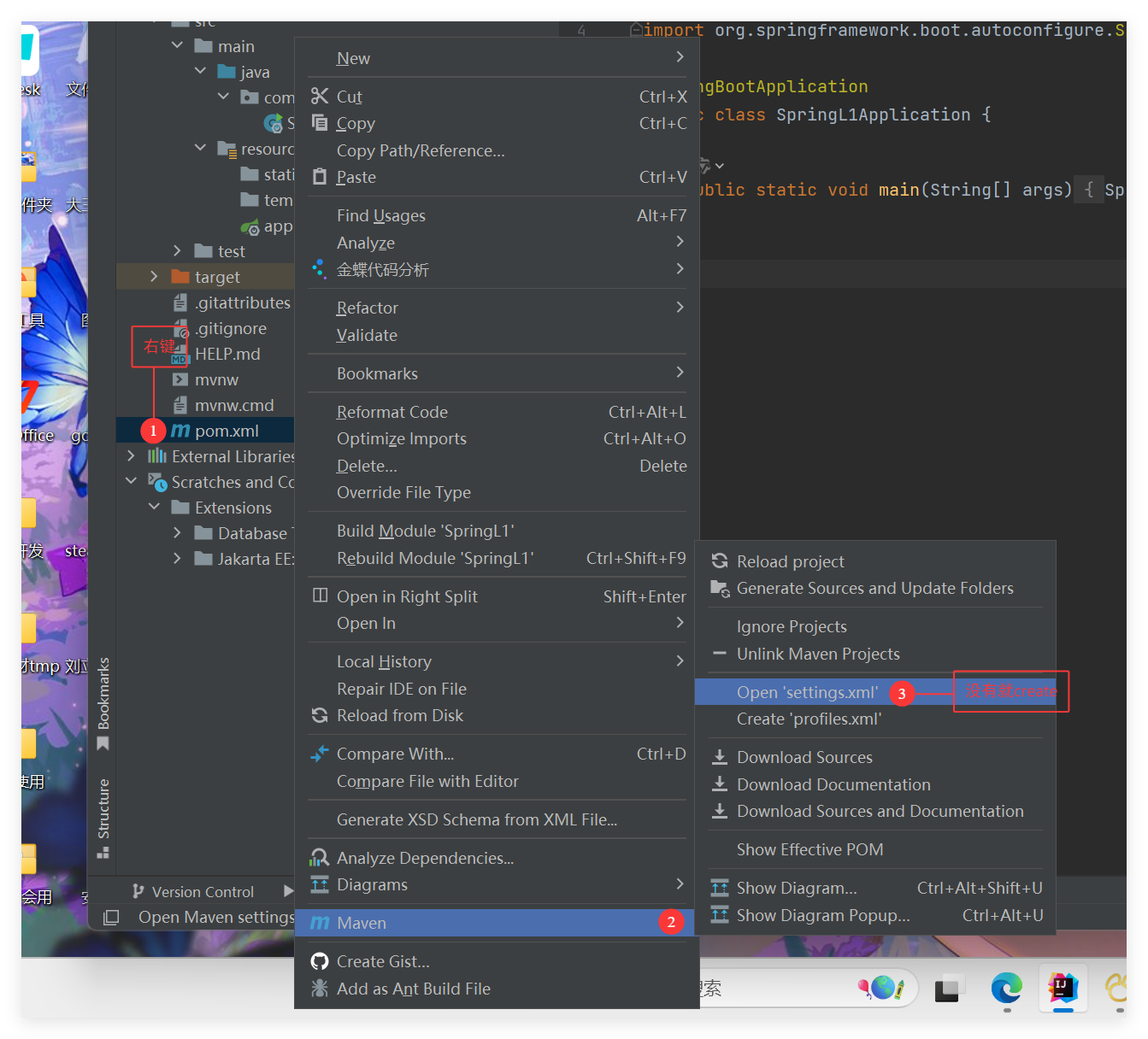Viewport: 1148px width, 1039px height.
Task: Click the Reload project refresh icon
Action: pos(720,561)
